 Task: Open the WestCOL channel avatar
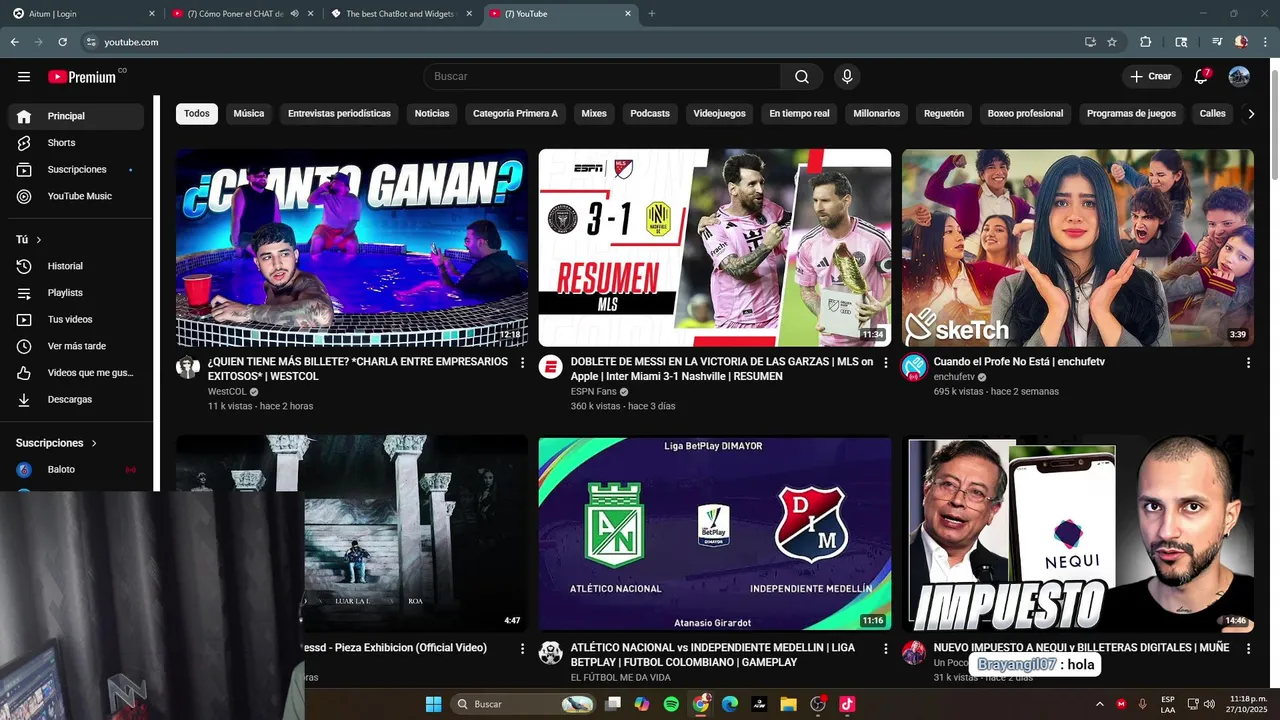pos(188,367)
